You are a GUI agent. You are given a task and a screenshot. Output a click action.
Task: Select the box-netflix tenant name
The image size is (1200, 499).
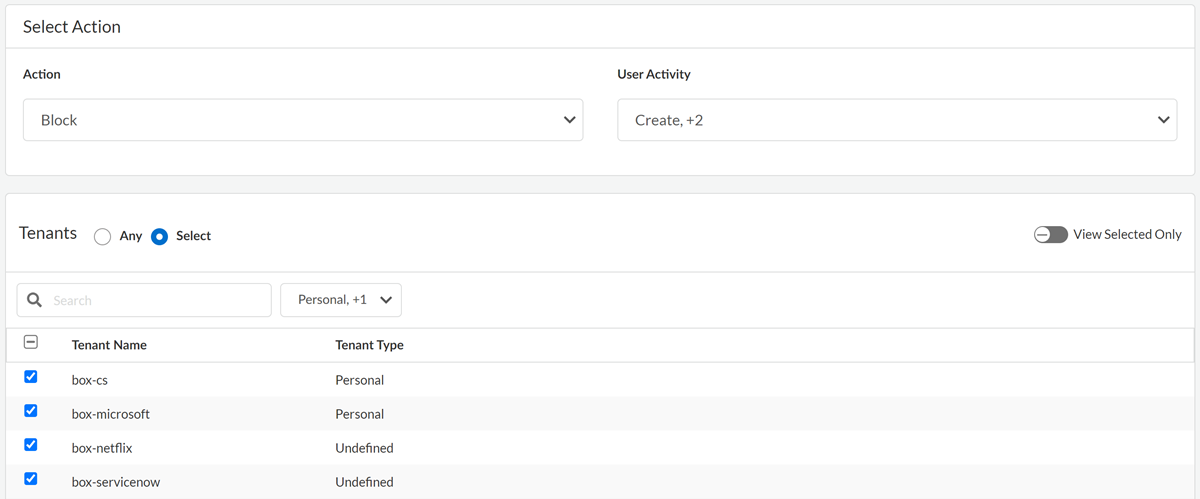102,448
